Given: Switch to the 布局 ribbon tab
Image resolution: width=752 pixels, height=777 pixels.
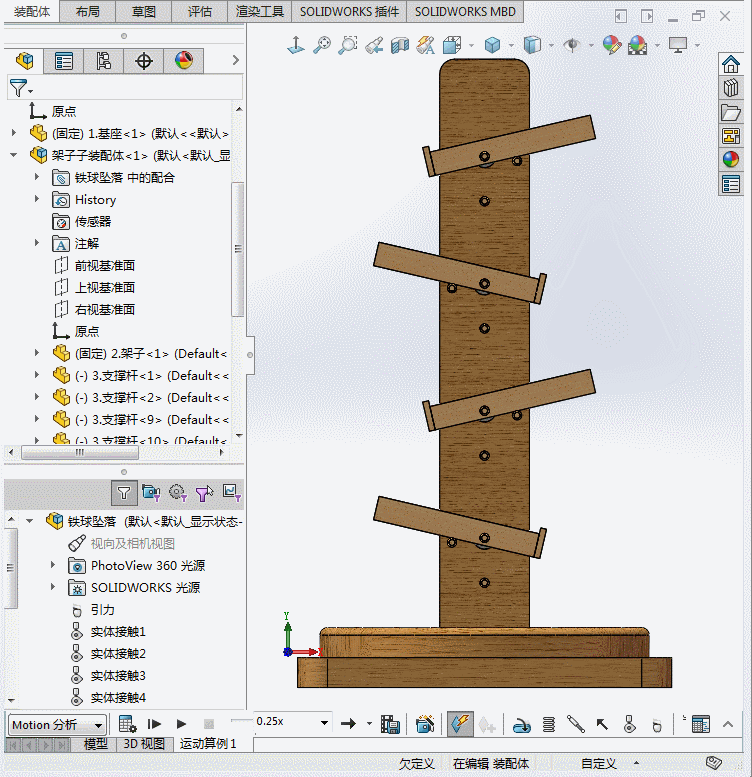Looking at the screenshot, I should (88, 11).
